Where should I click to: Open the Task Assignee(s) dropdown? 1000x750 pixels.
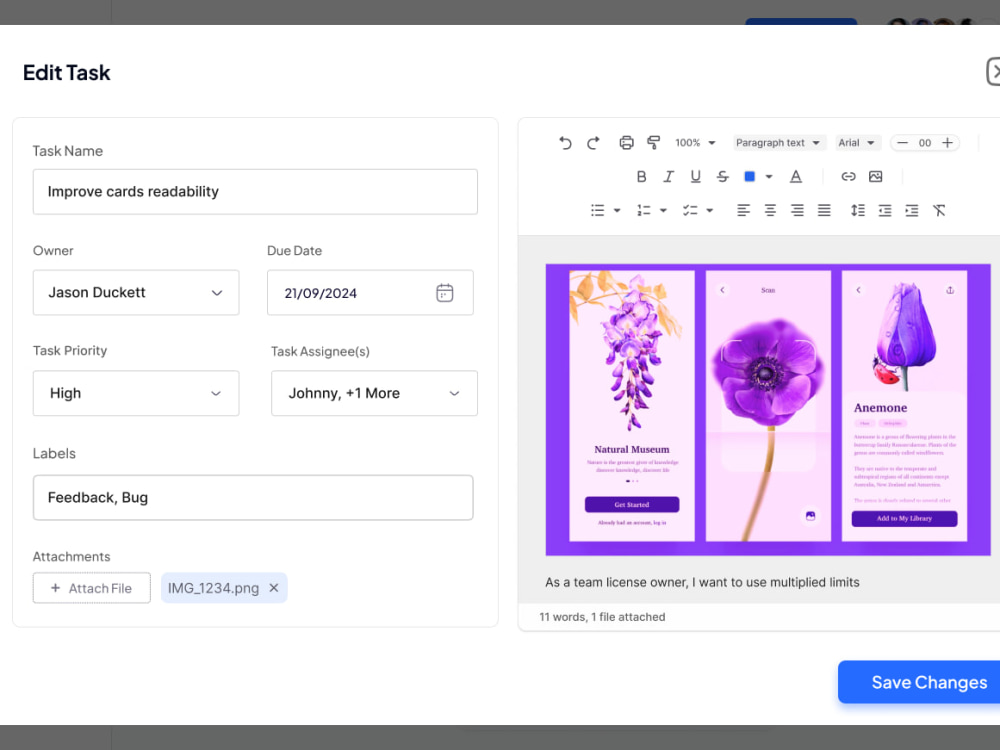pos(374,393)
